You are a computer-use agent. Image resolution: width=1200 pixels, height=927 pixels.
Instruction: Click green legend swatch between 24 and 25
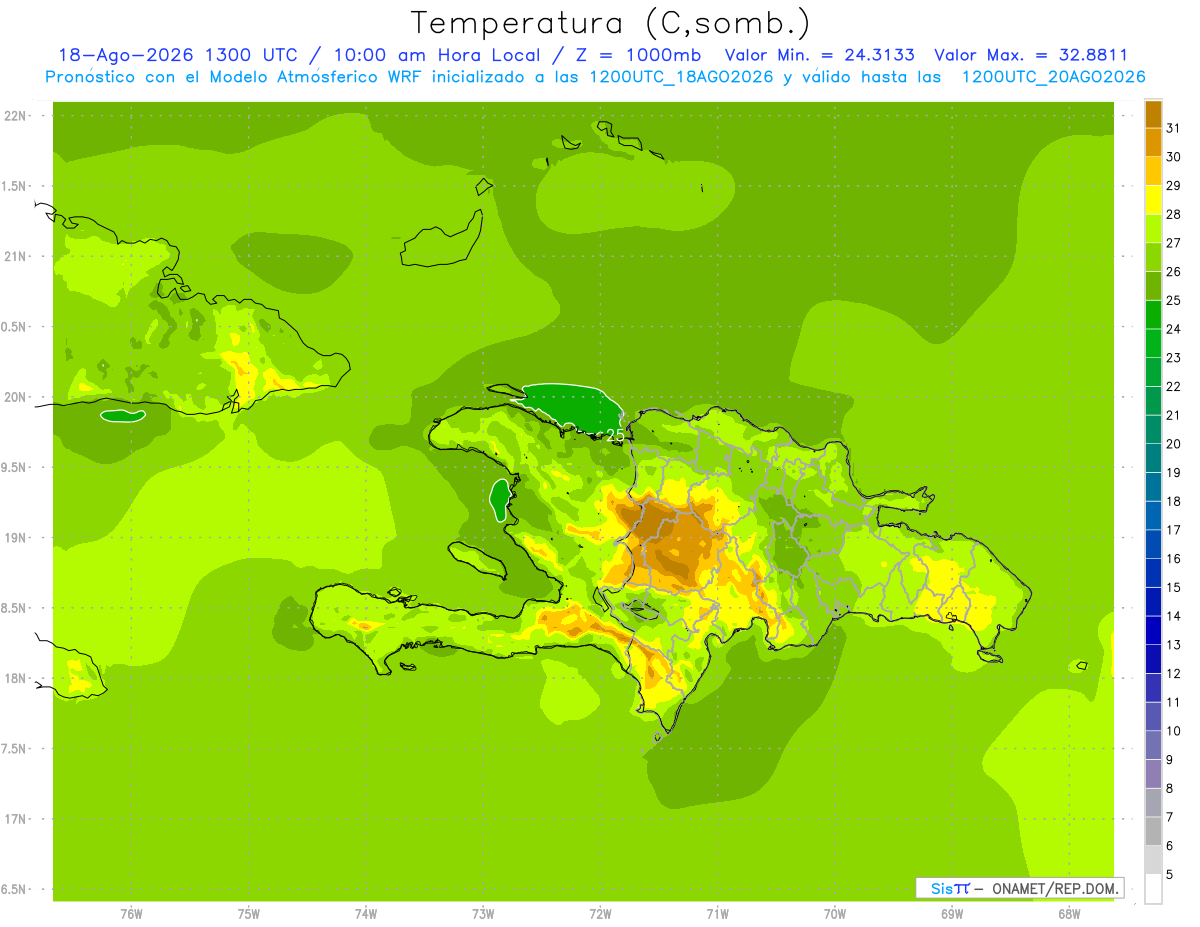1153,315
